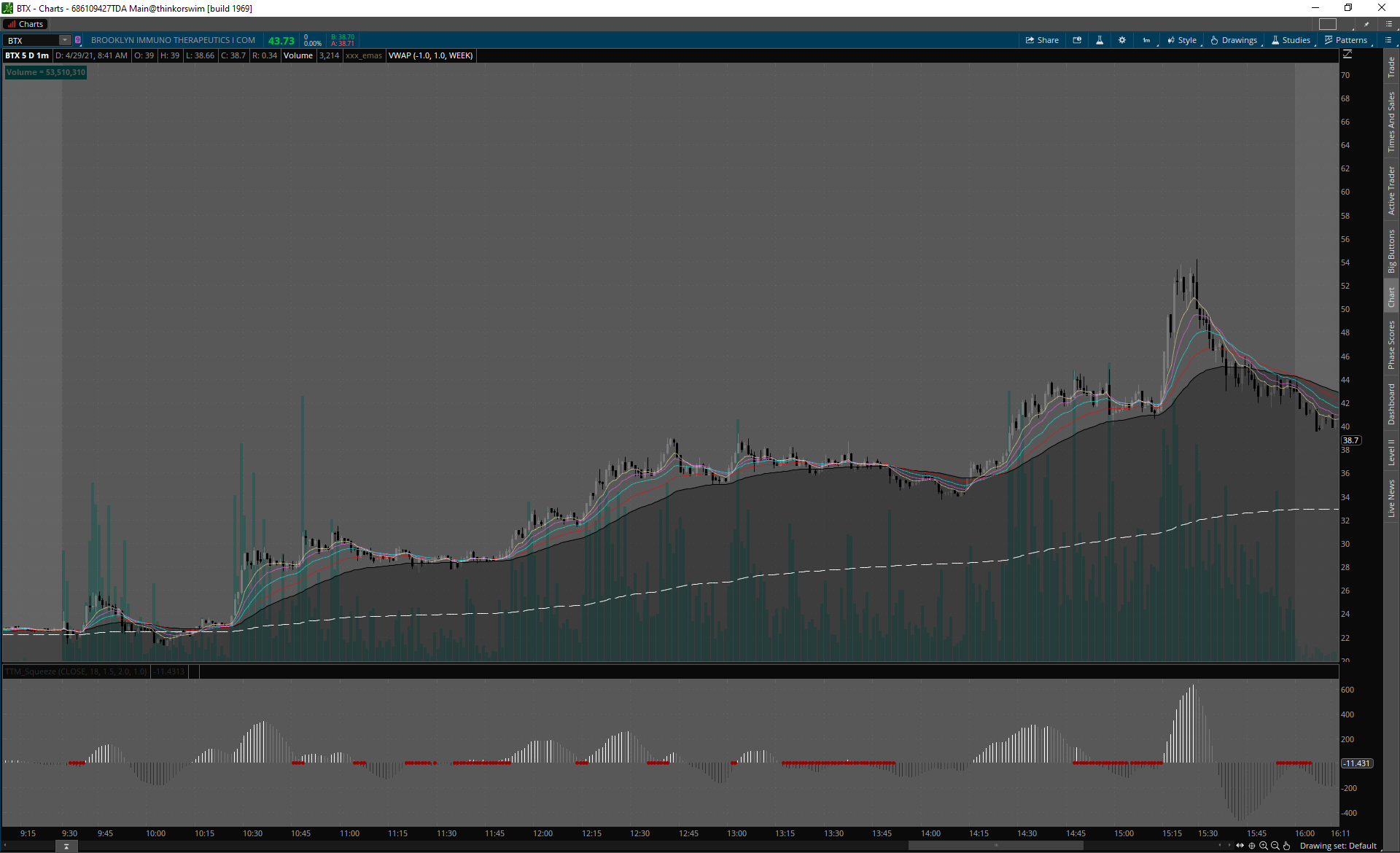Open chart settings gear icon

(1122, 40)
